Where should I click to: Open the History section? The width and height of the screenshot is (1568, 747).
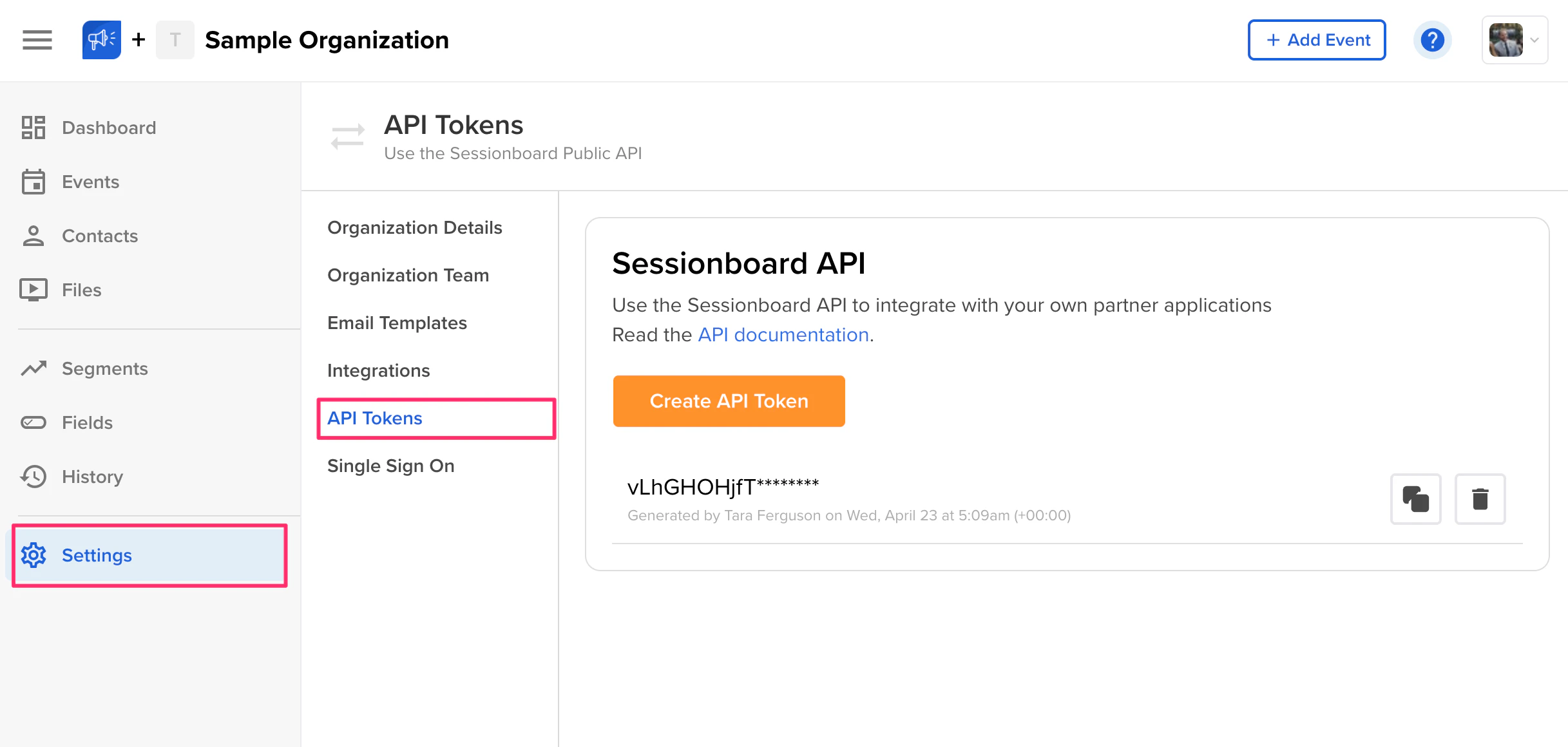tap(92, 477)
